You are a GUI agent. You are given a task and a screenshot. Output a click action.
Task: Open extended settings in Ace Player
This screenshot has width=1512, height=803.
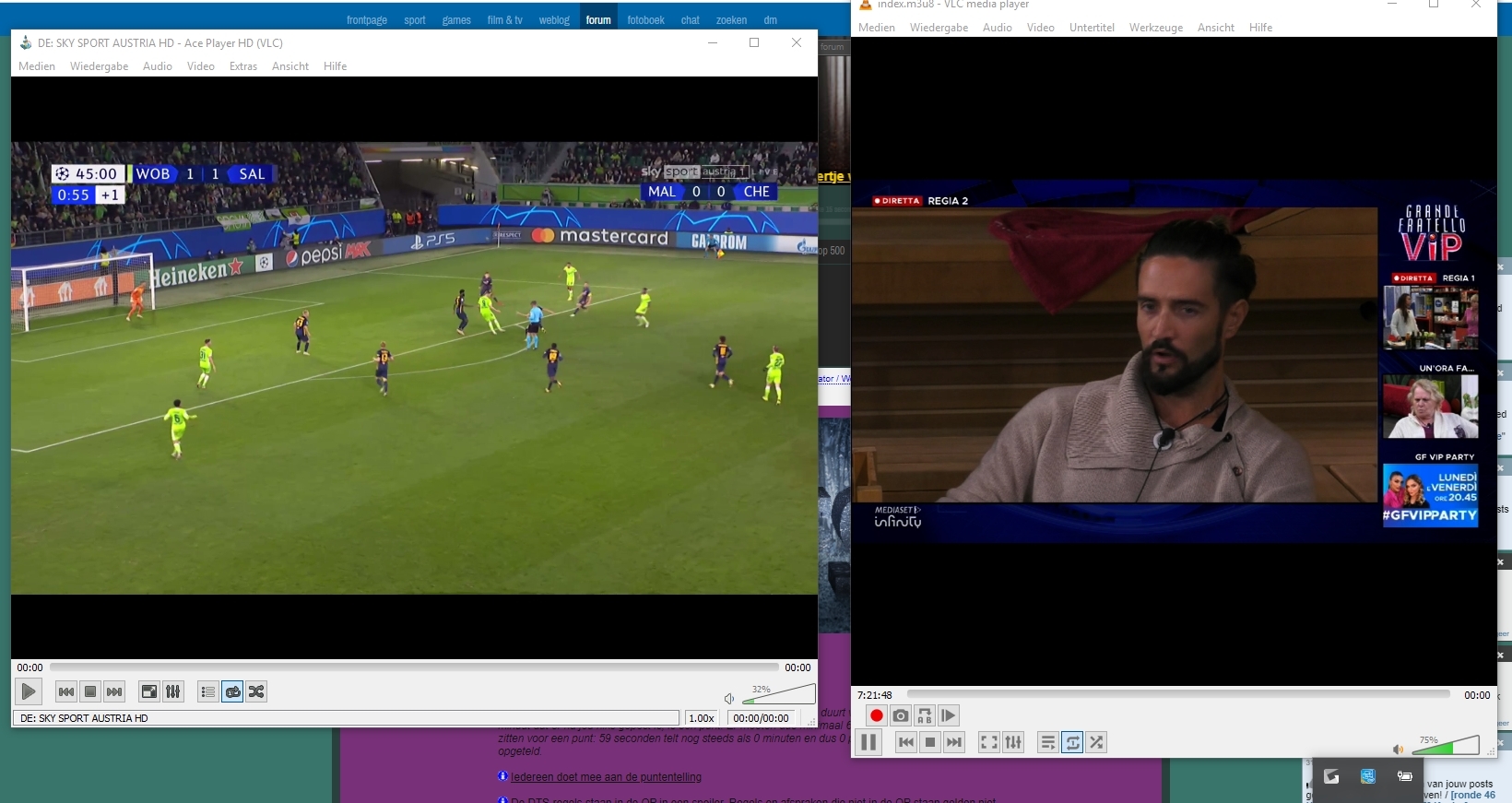click(x=173, y=691)
